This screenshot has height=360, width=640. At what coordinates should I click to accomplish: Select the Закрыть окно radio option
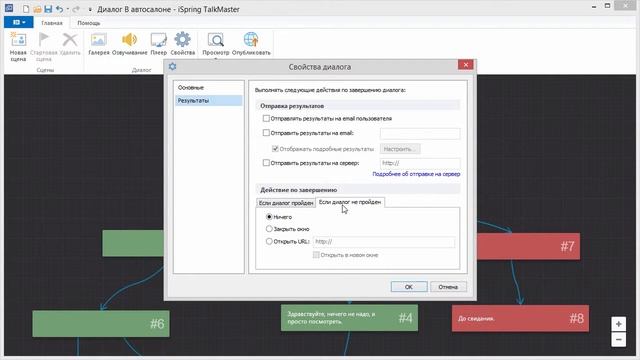(x=269, y=229)
